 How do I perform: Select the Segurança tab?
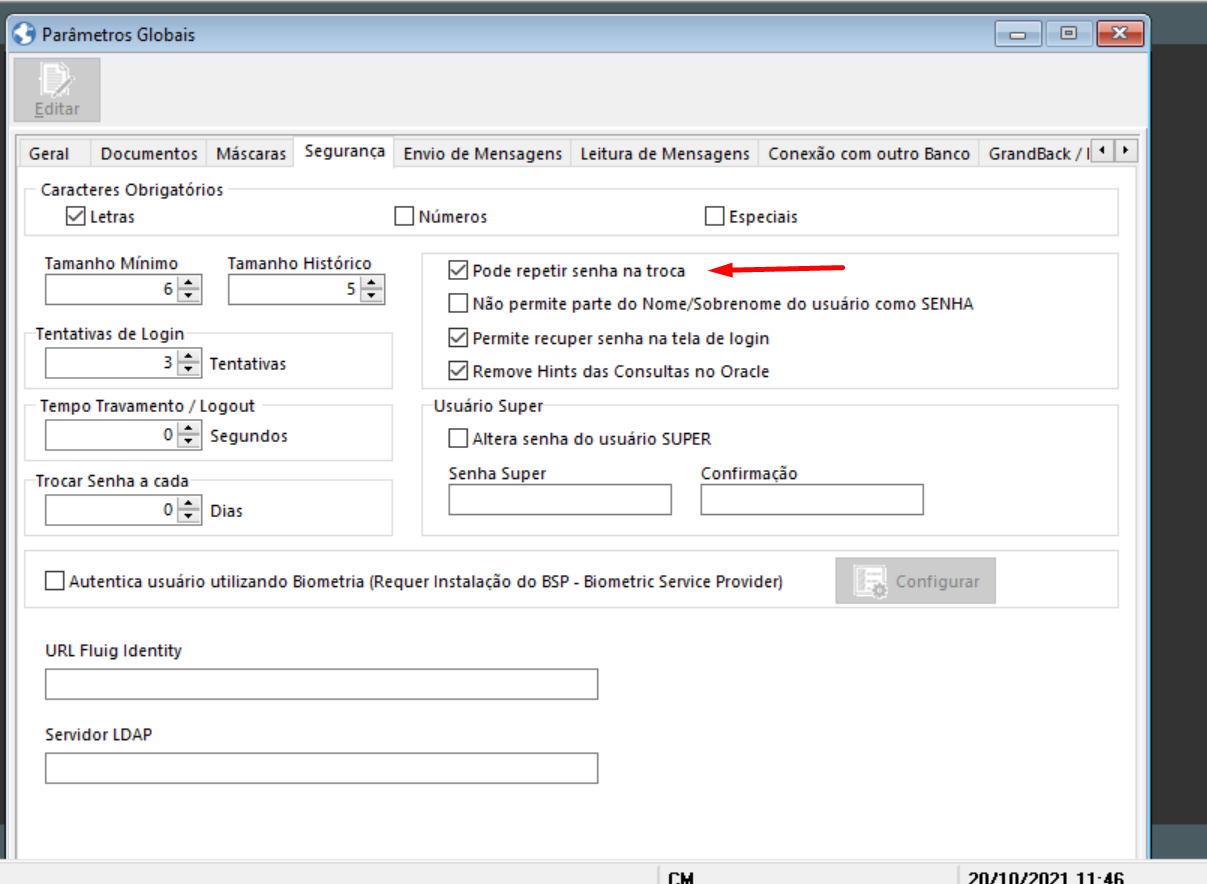(344, 152)
